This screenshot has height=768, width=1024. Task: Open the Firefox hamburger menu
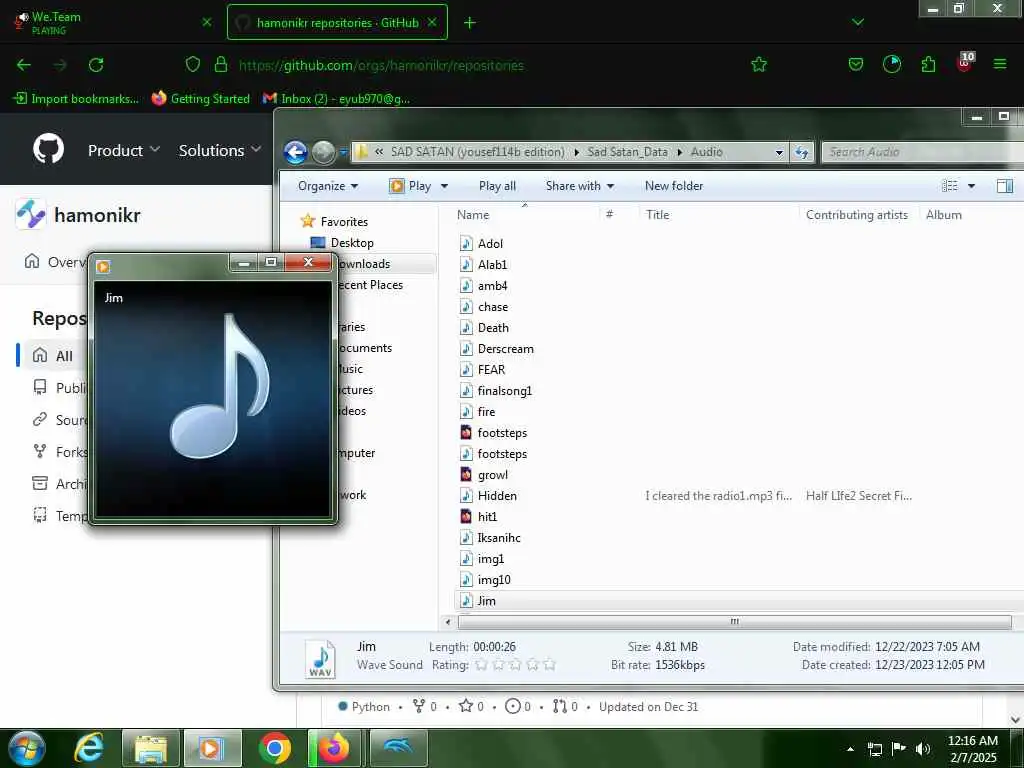(1000, 64)
